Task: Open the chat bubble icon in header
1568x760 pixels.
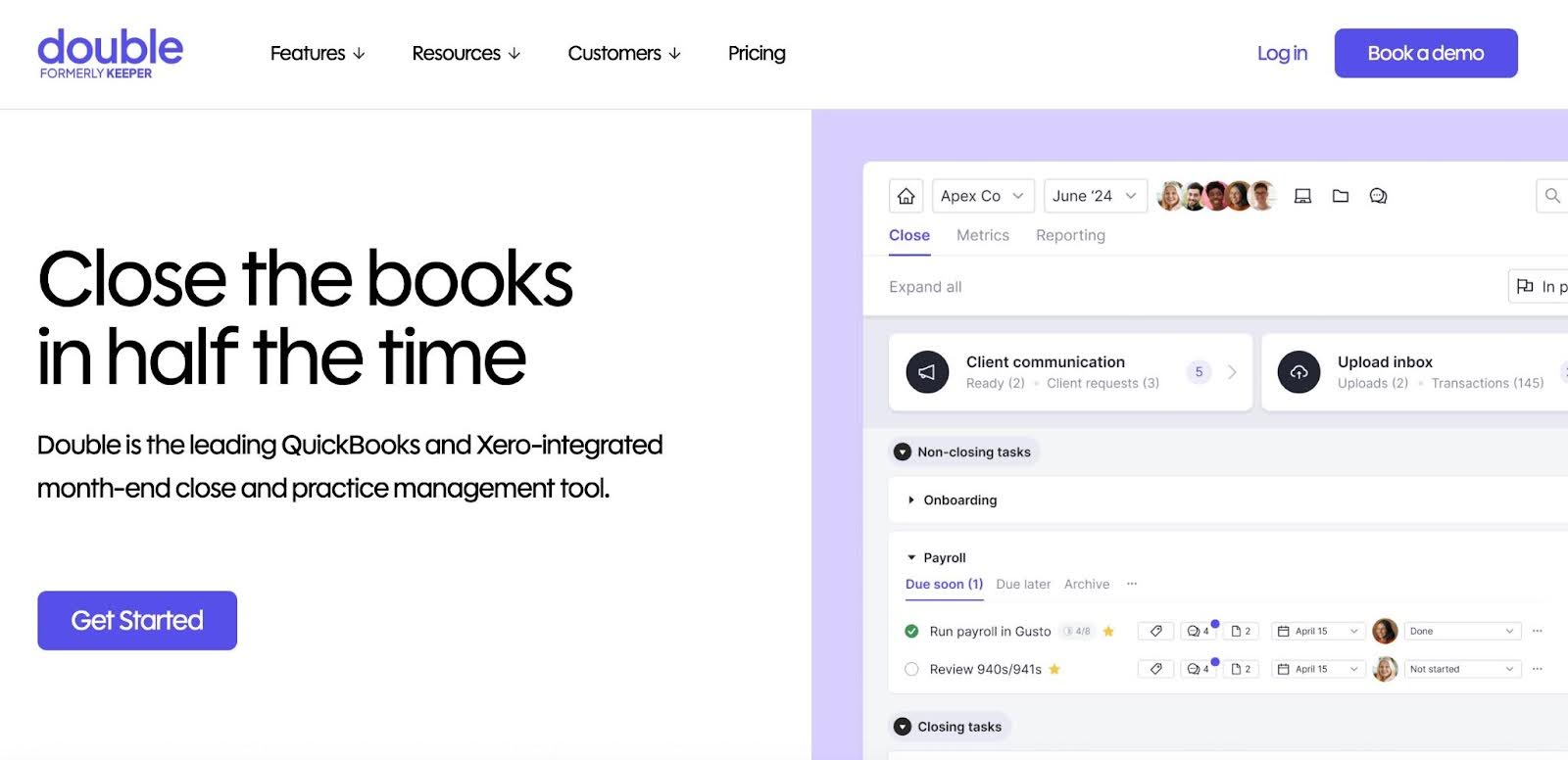Action: pos(1378,196)
